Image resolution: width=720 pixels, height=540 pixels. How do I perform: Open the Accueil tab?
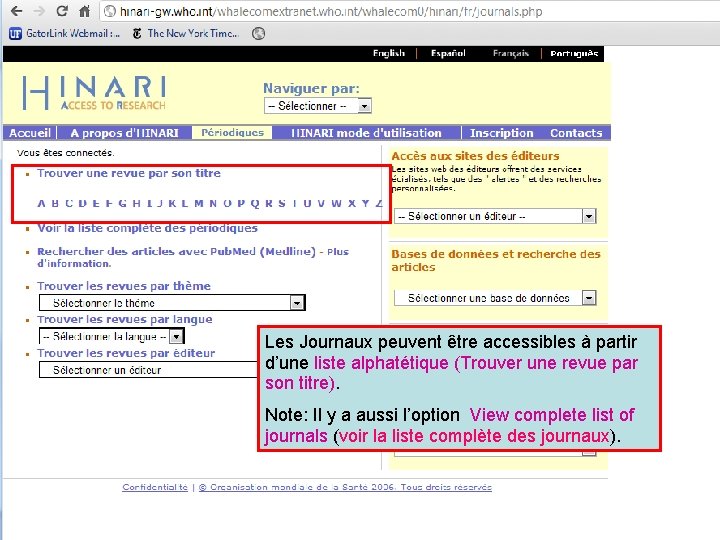coord(30,133)
